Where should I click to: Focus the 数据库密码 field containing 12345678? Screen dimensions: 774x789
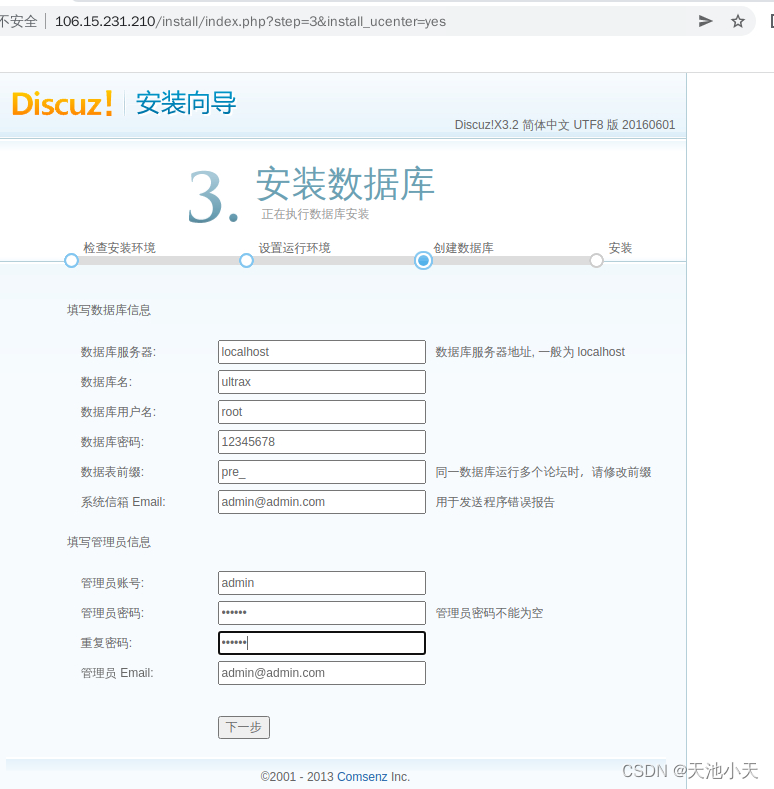(322, 442)
